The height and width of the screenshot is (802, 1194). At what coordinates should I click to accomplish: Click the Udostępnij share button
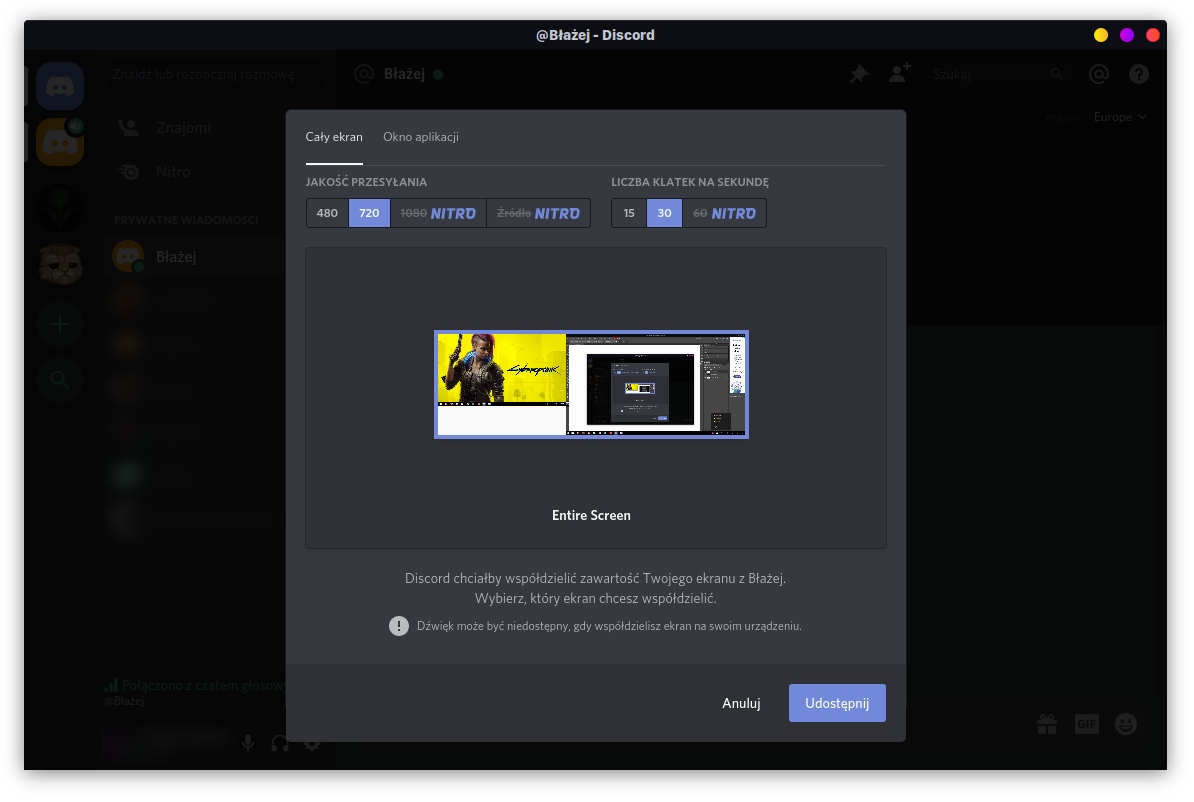click(x=837, y=703)
